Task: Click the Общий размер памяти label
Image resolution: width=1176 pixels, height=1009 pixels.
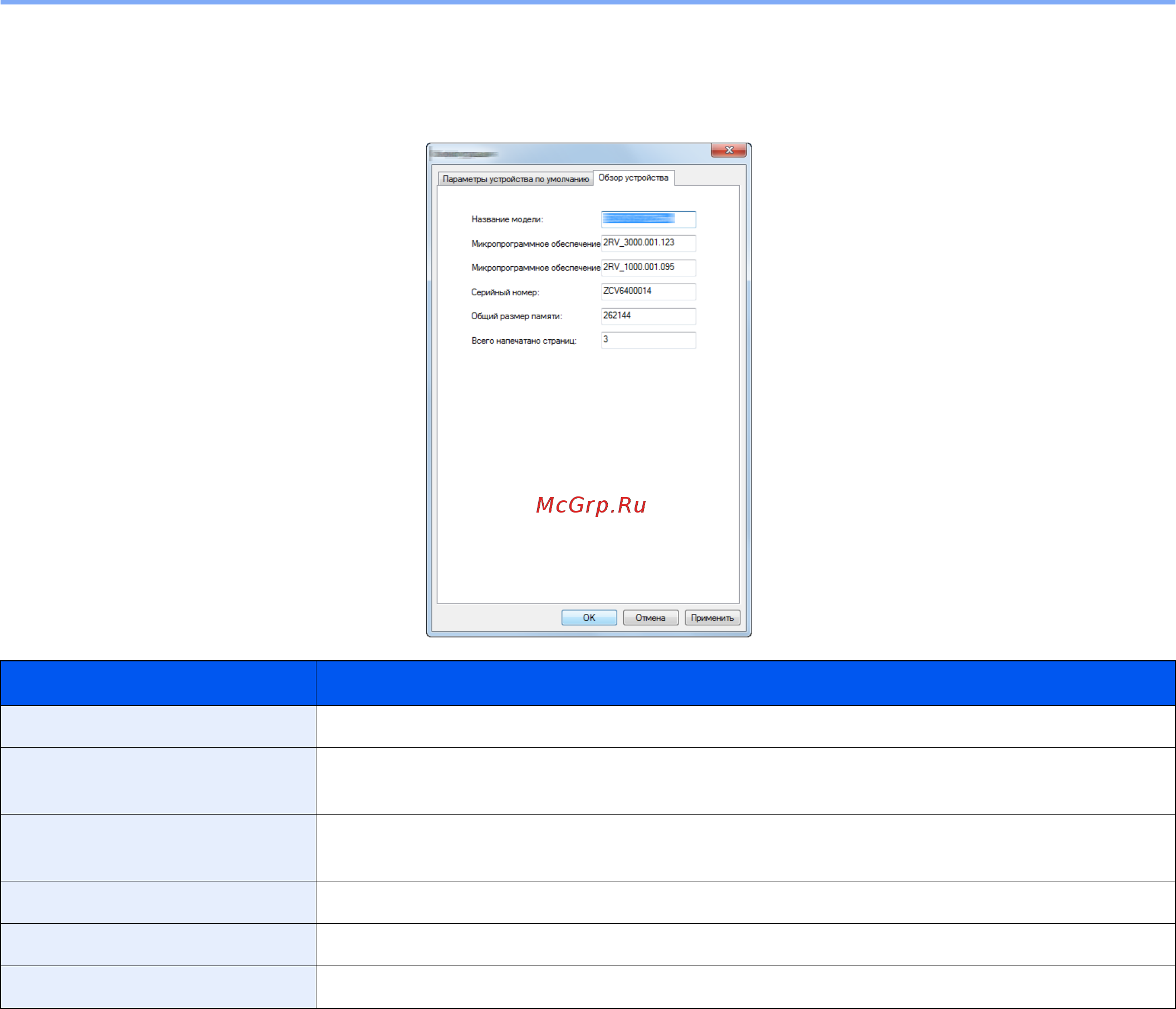Action: [516, 316]
